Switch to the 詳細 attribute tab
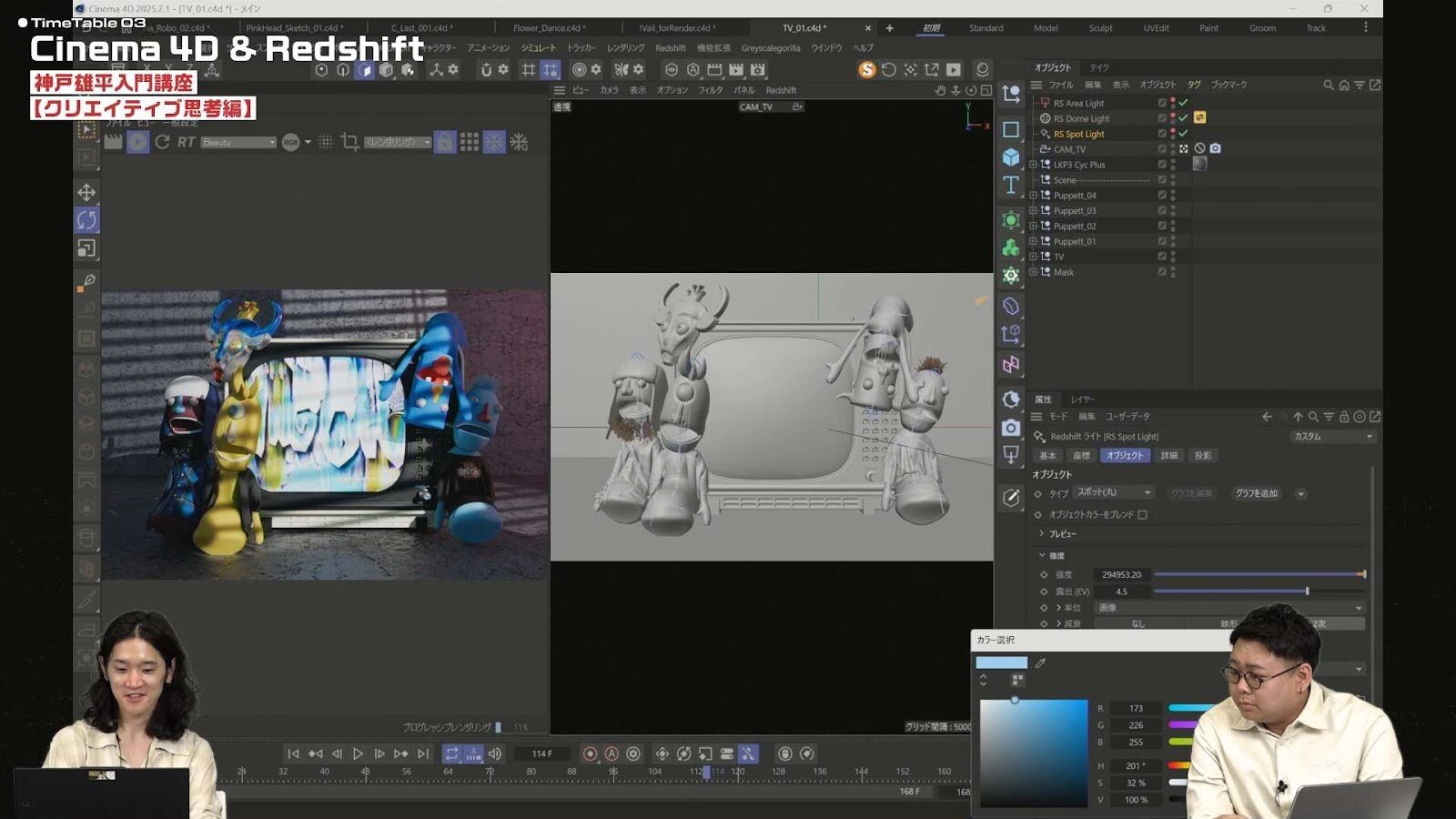Viewport: 1456px width, 819px height. 1168,456
